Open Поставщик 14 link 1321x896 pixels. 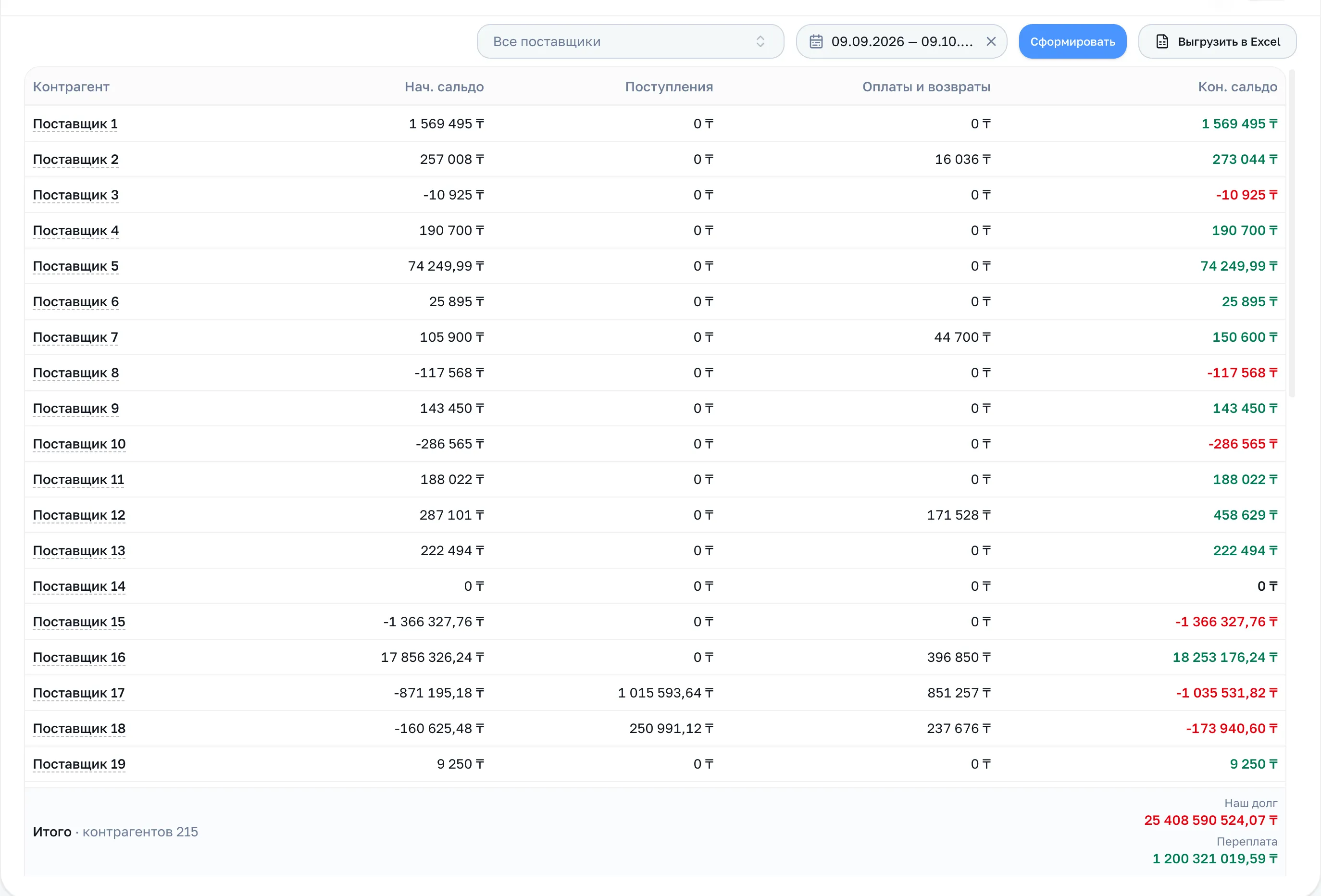point(79,586)
